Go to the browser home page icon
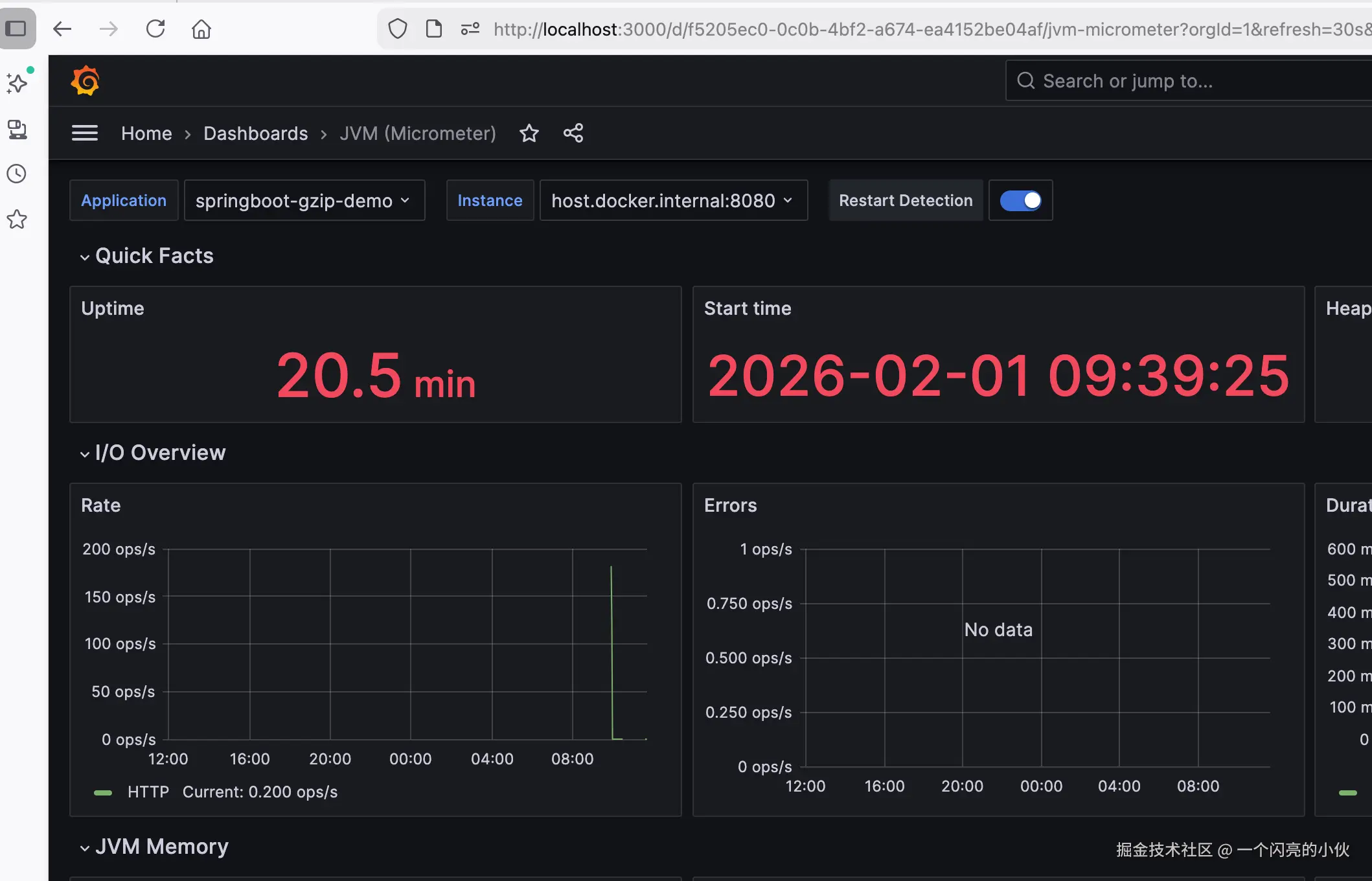This screenshot has width=1372, height=881. point(201,29)
